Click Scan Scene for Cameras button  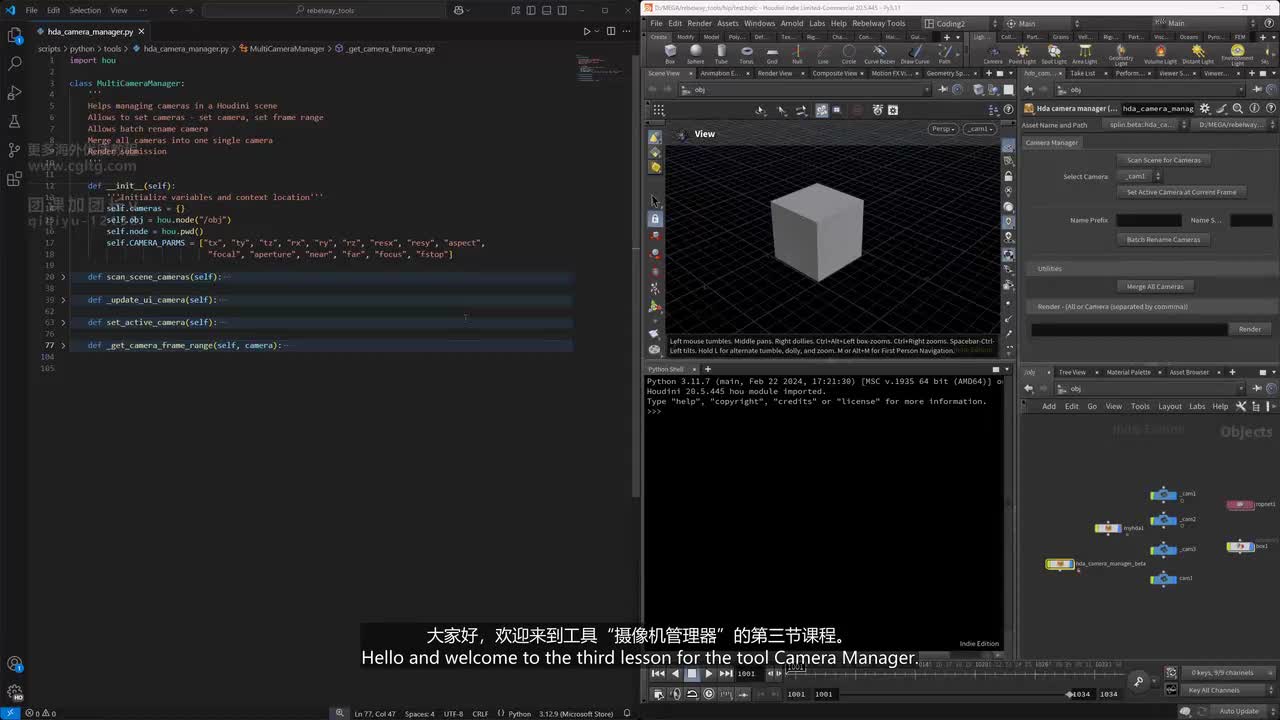click(1164, 160)
